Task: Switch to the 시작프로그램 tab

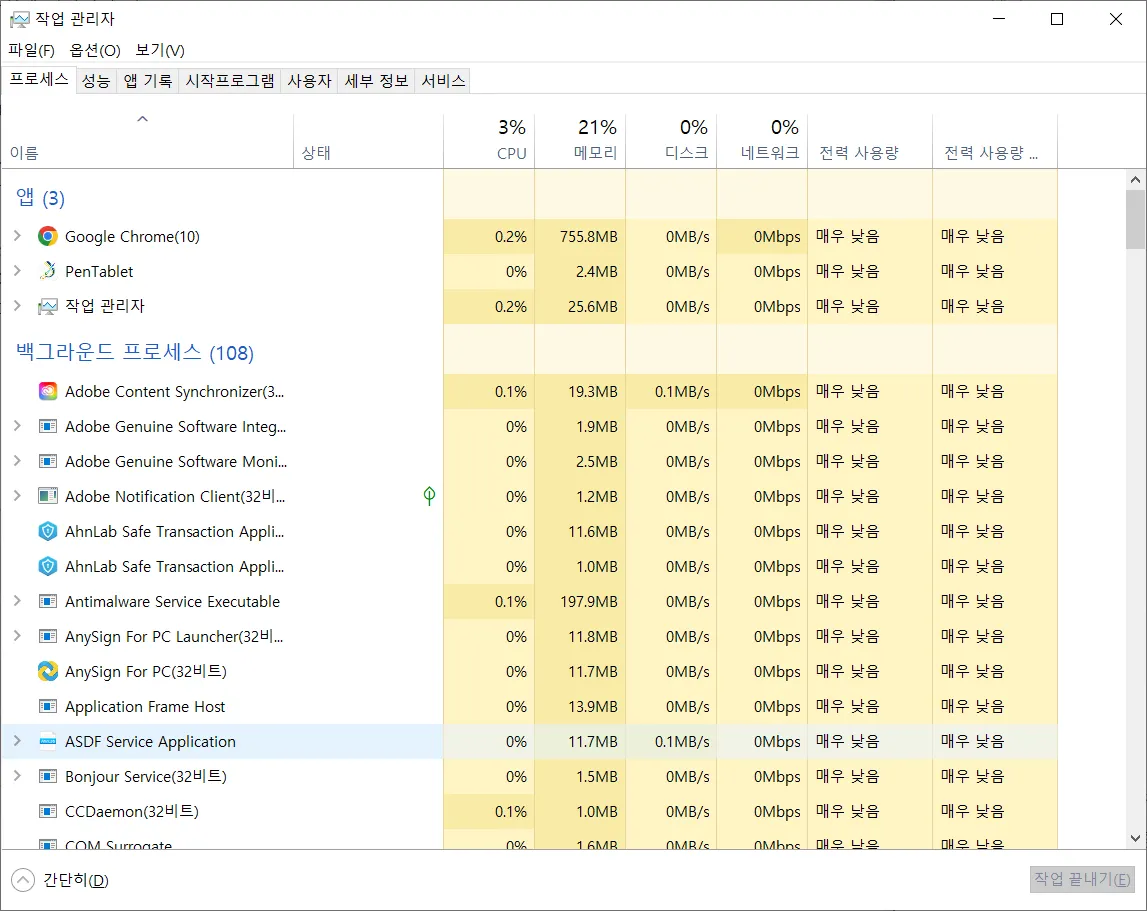Action: tap(230, 81)
